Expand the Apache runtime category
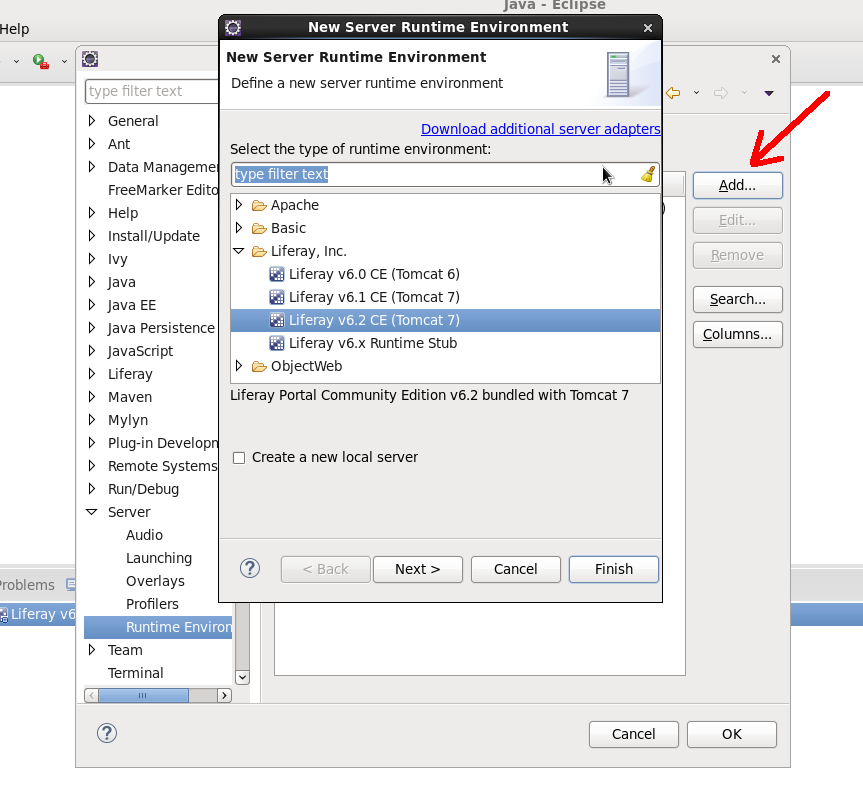863x799 pixels. point(239,205)
